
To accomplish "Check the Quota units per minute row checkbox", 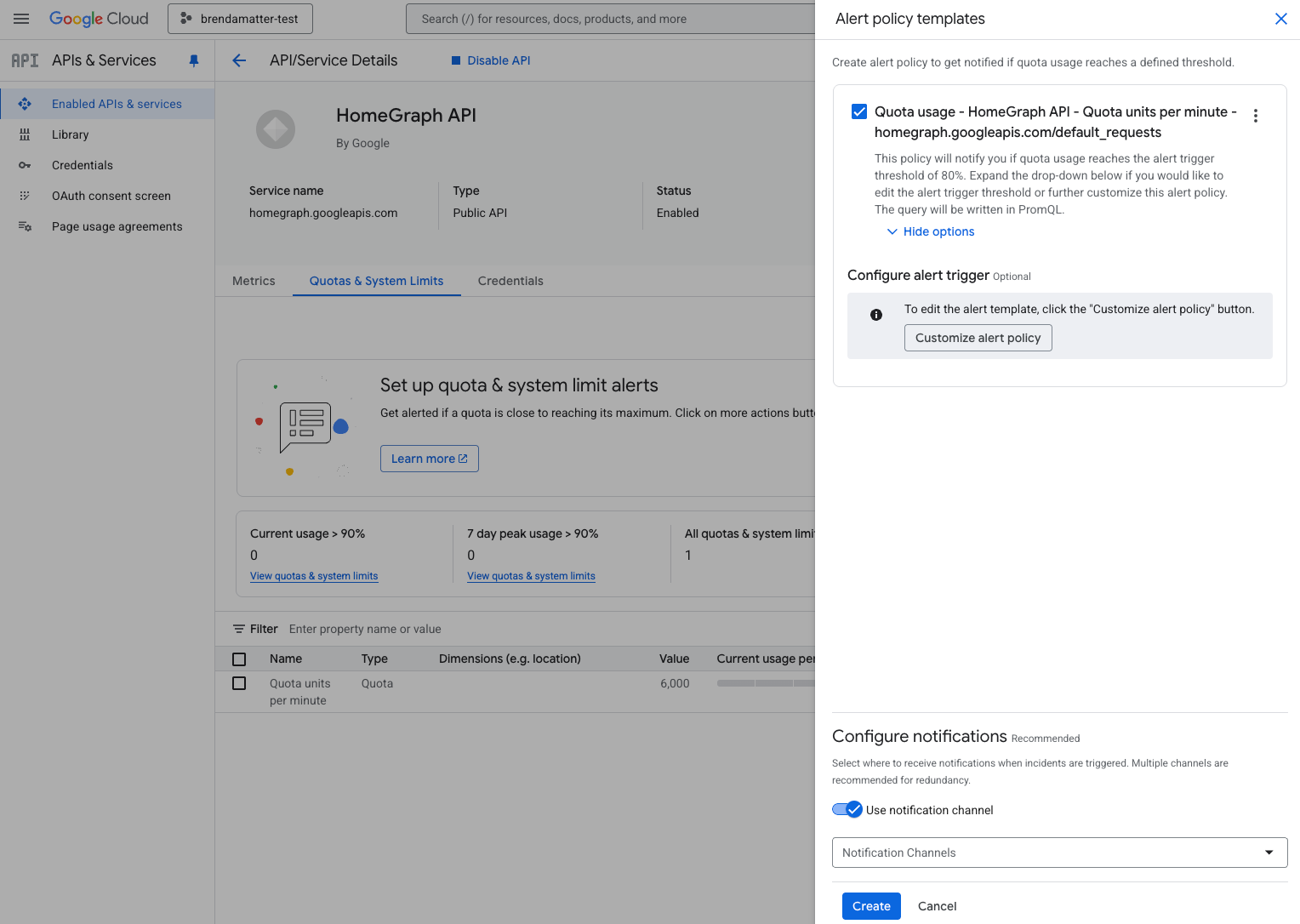I will [x=239, y=683].
